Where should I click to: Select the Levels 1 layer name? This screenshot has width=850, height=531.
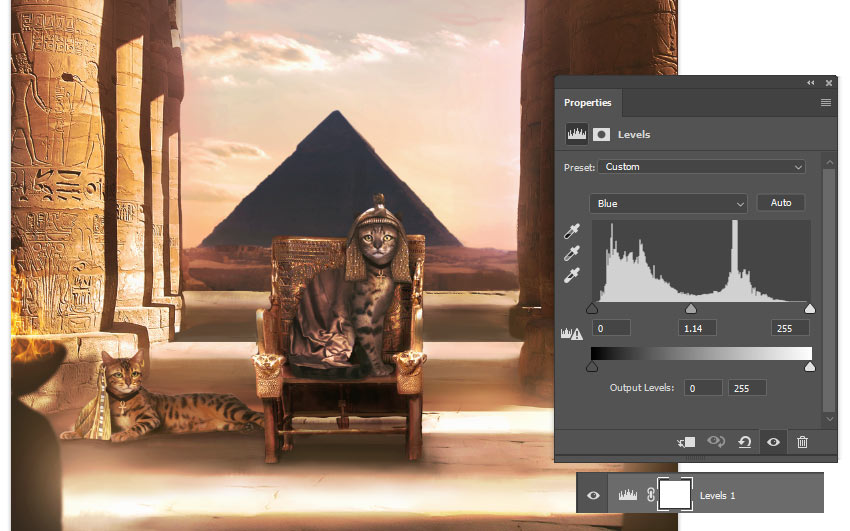coord(717,495)
